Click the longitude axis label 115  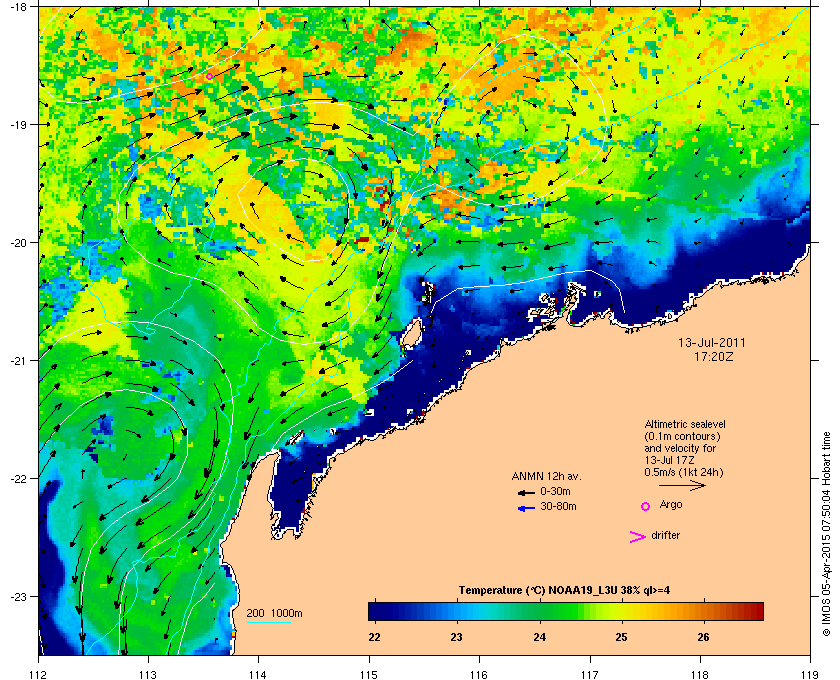[369, 675]
